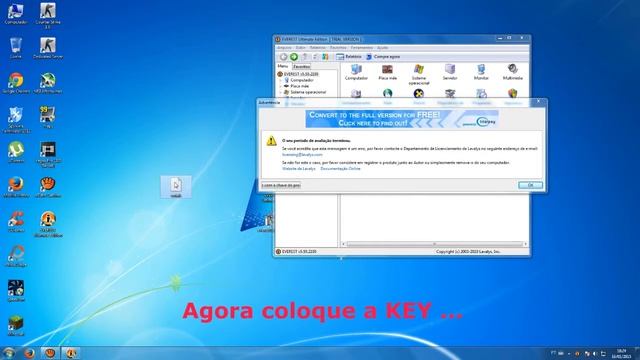Switch to the Menu tab

(283, 66)
